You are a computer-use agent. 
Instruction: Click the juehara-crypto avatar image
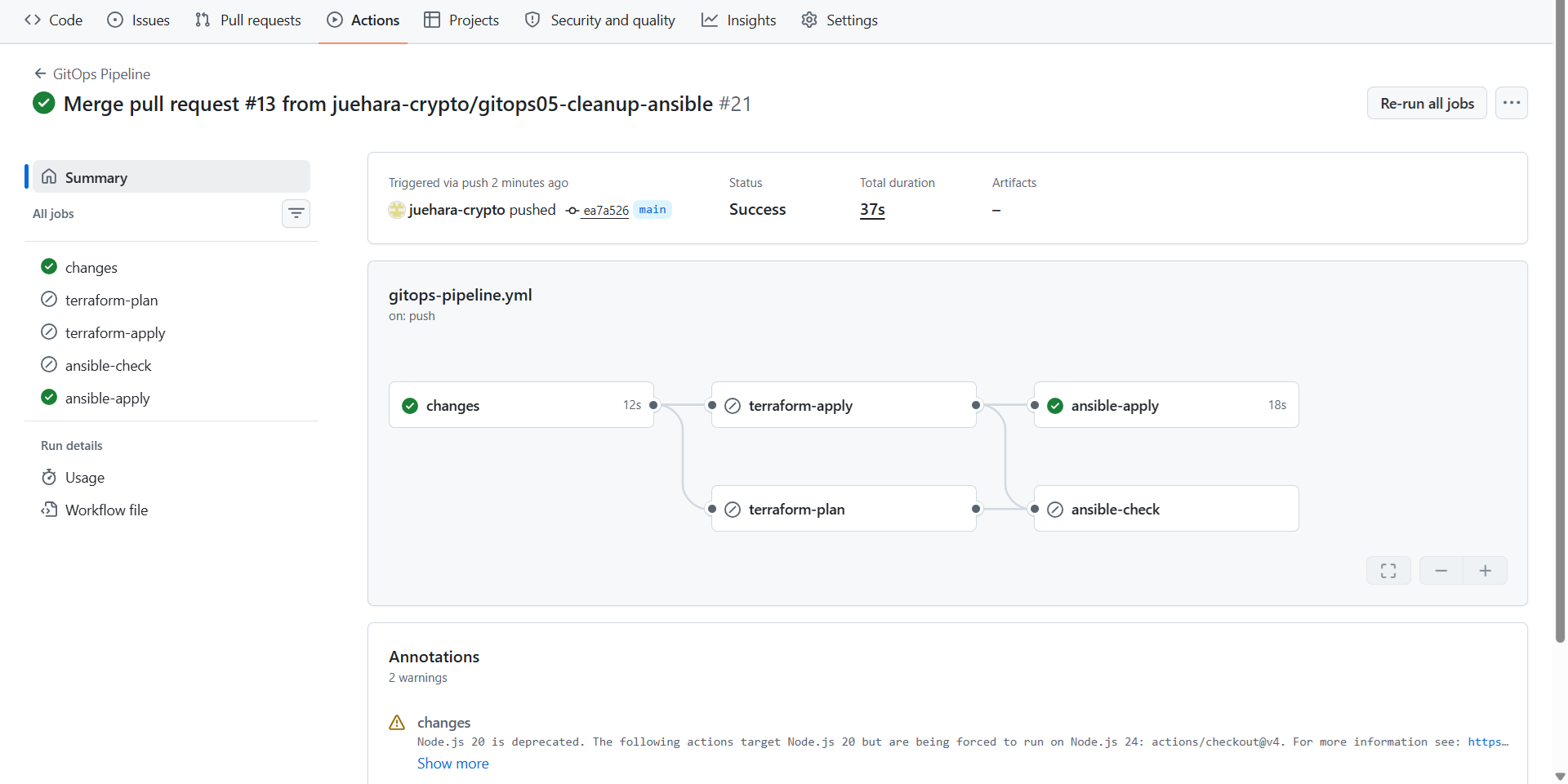click(397, 210)
